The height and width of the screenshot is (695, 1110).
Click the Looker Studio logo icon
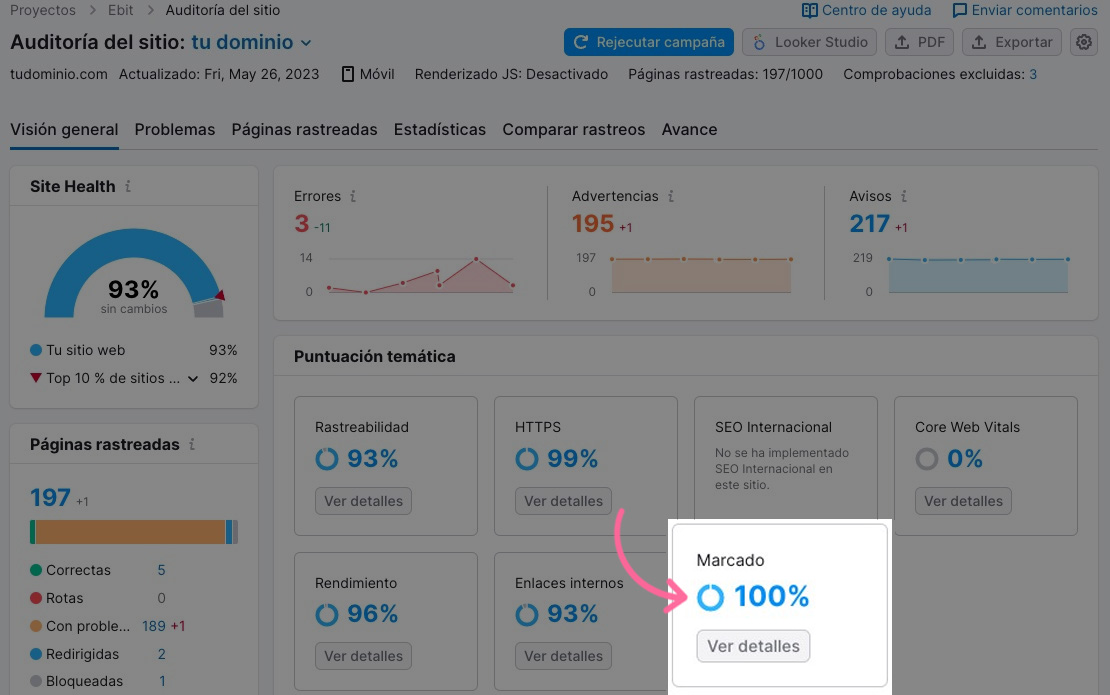760,42
